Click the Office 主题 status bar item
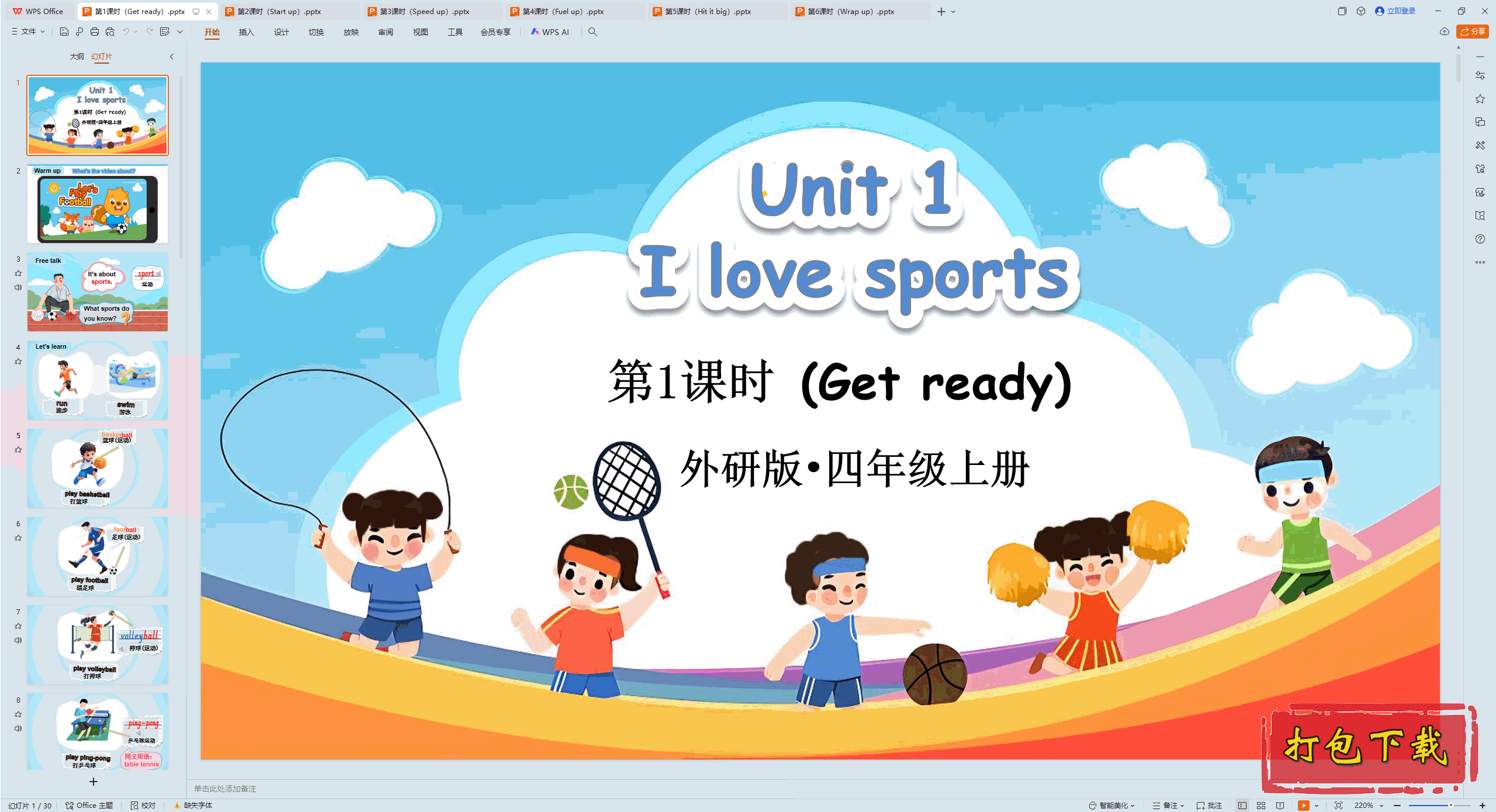 [89, 806]
